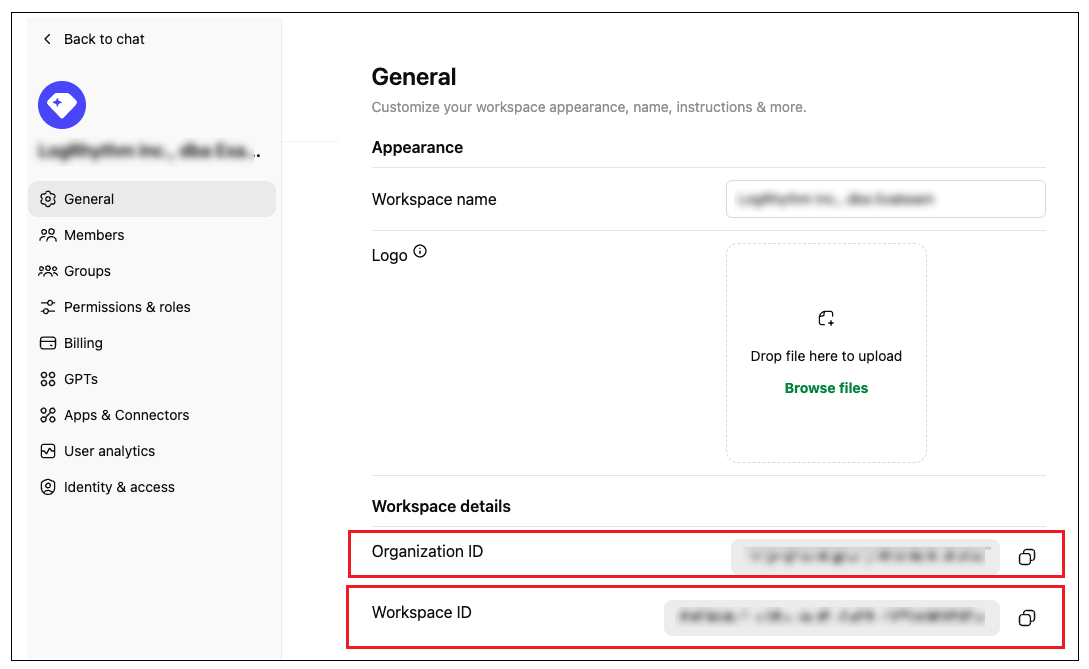Copy the Workspace ID
This screenshot has width=1089, height=669.
(1026, 618)
